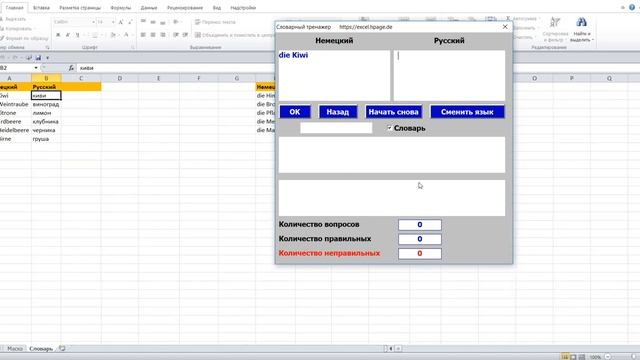The image size is (640, 360).
Task: Click the cell fill color icon
Action: pos(113,35)
